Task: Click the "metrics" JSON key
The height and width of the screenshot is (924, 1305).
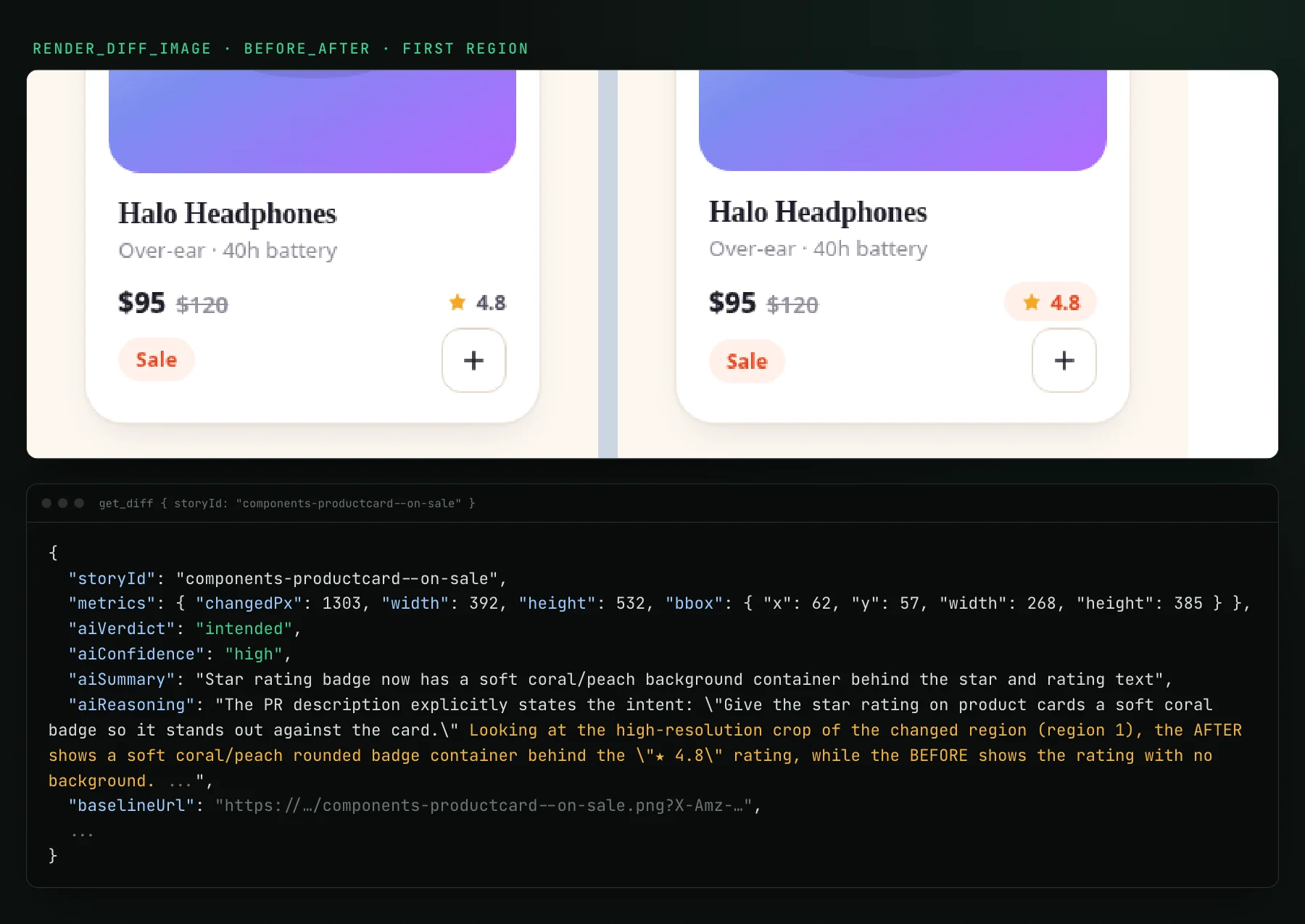Action: pos(112,604)
